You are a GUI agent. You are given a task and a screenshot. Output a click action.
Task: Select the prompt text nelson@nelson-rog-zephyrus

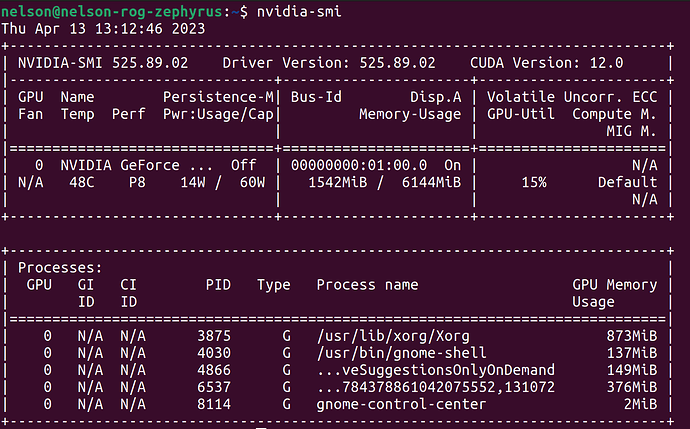click(x=112, y=11)
